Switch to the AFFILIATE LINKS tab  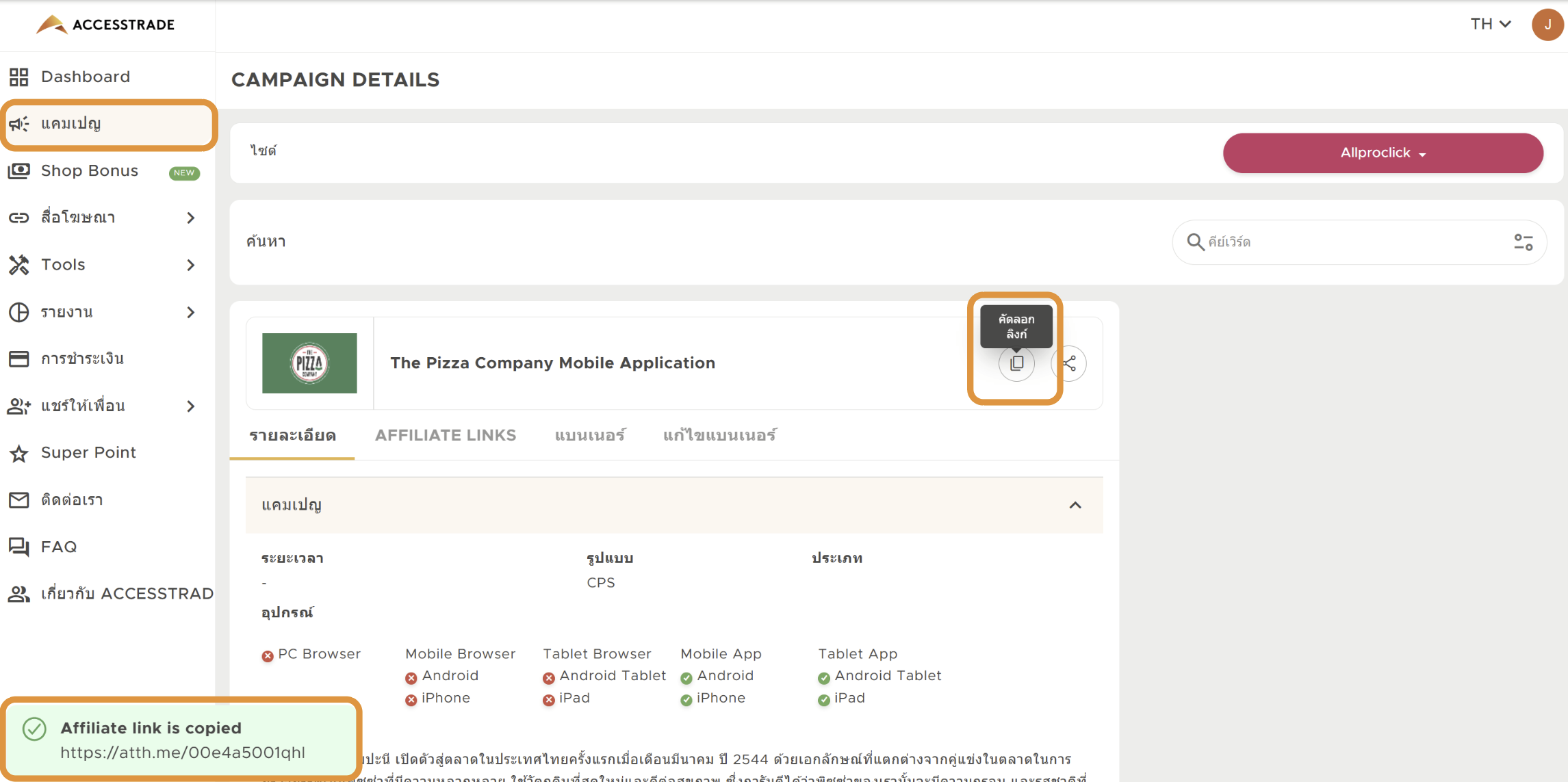[446, 436]
